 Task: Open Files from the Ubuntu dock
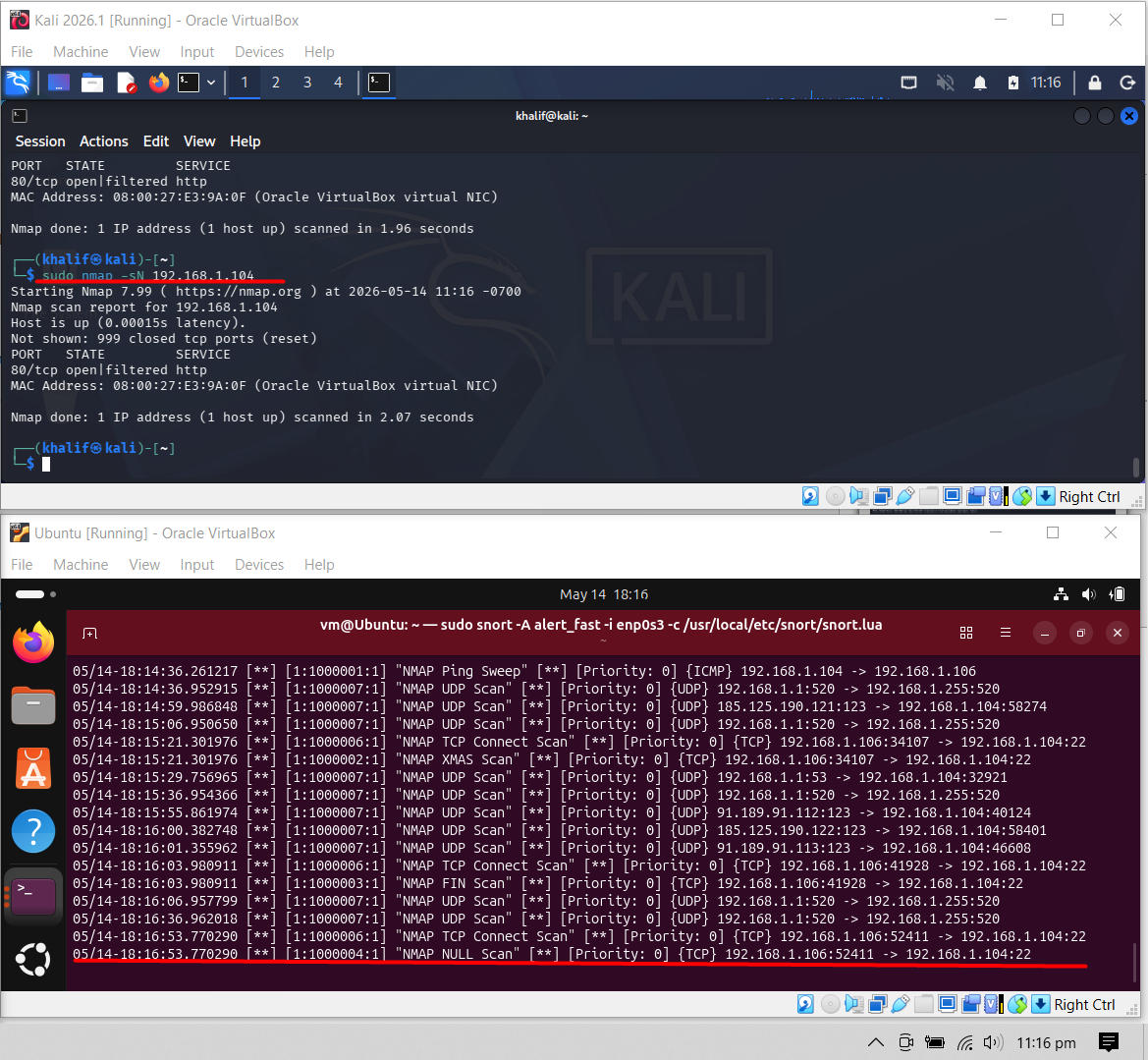[33, 706]
